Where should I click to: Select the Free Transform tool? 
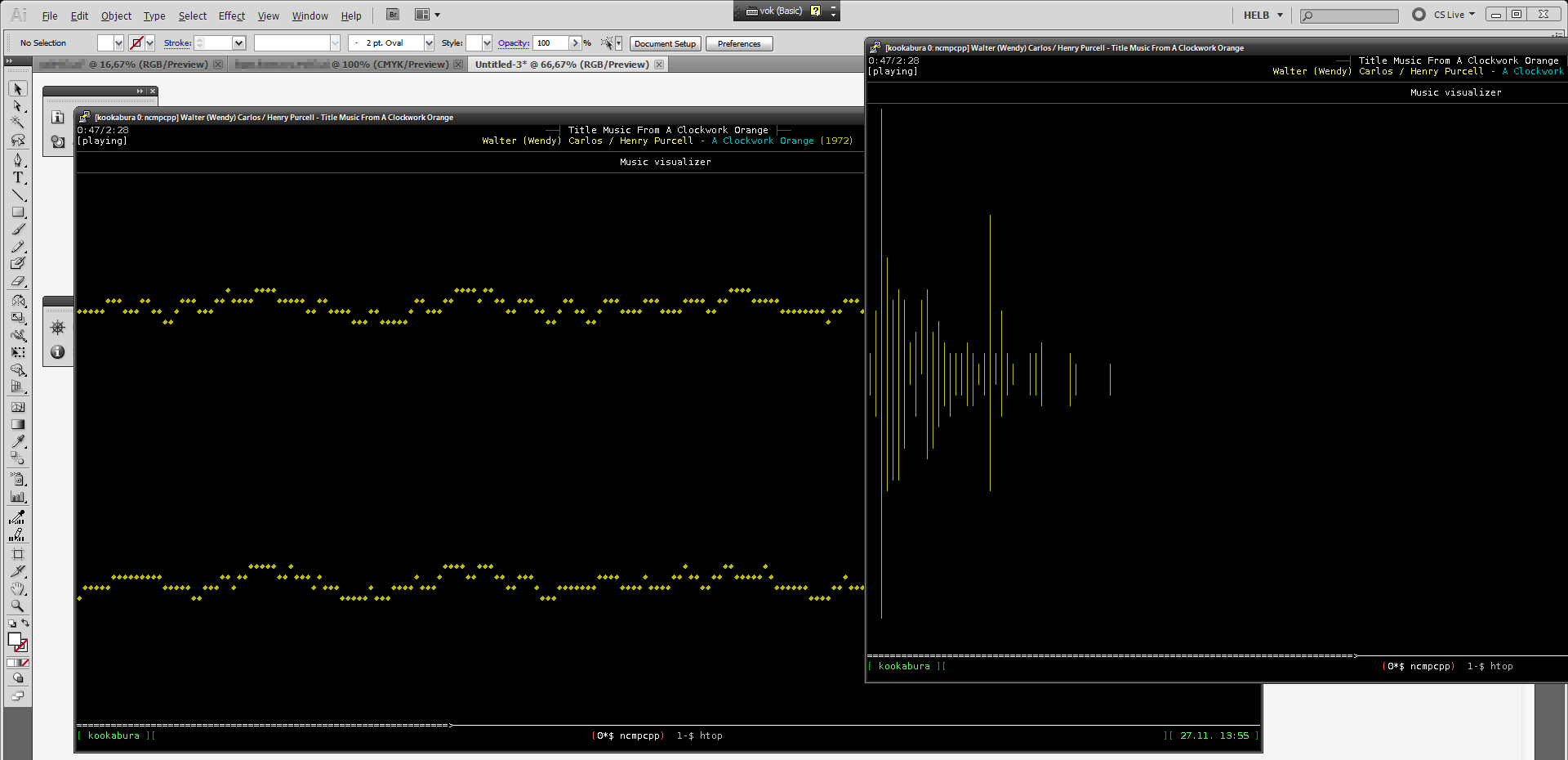pyautogui.click(x=18, y=352)
